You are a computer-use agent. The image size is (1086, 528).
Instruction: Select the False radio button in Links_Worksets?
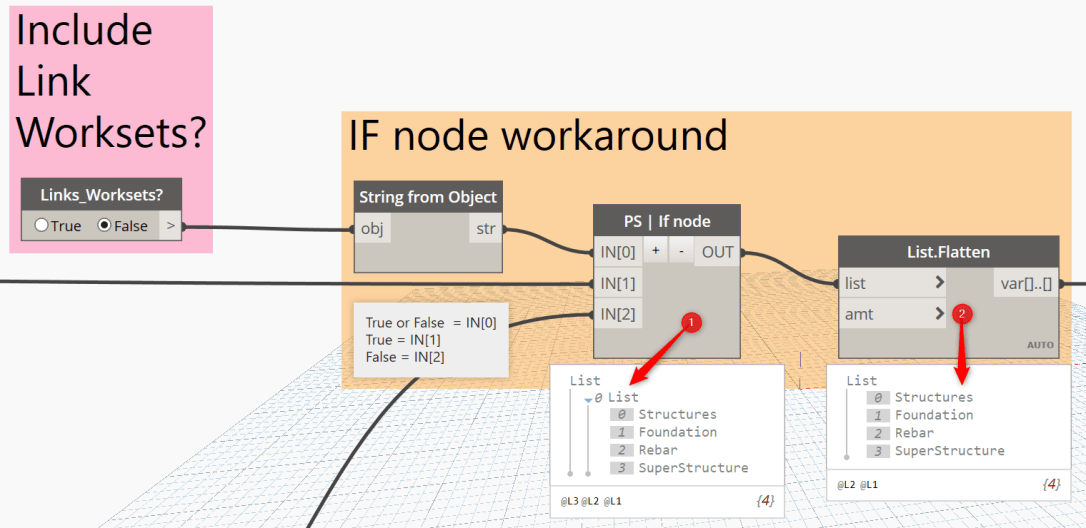coord(104,226)
